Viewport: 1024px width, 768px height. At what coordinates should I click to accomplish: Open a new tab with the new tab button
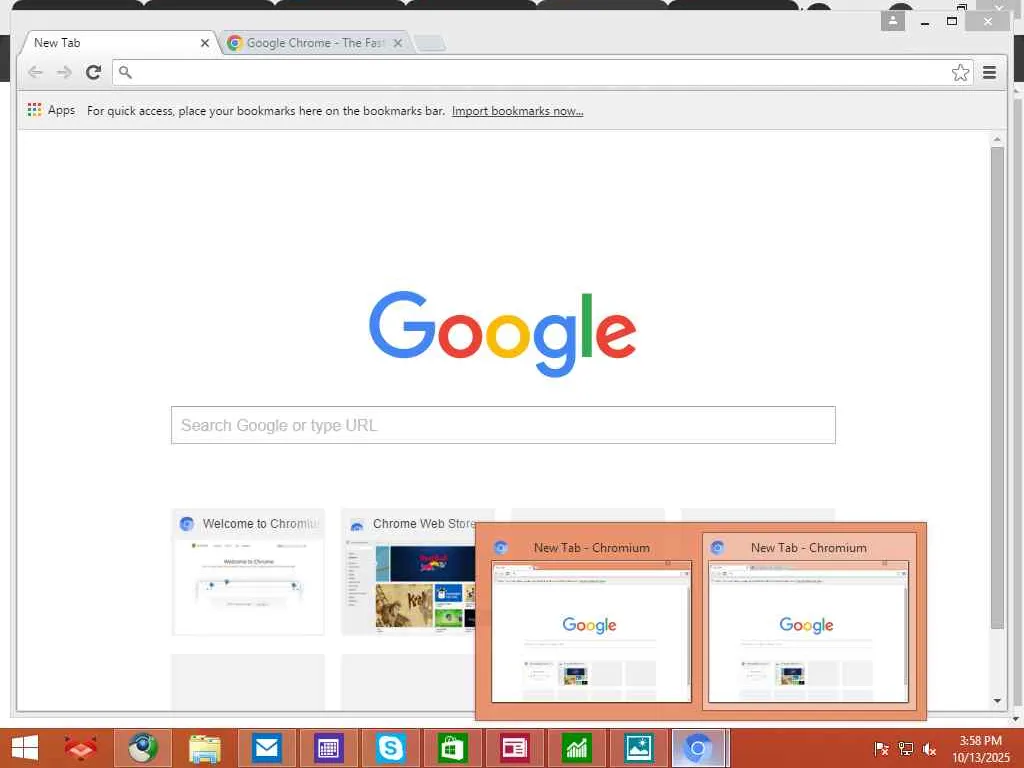(430, 44)
